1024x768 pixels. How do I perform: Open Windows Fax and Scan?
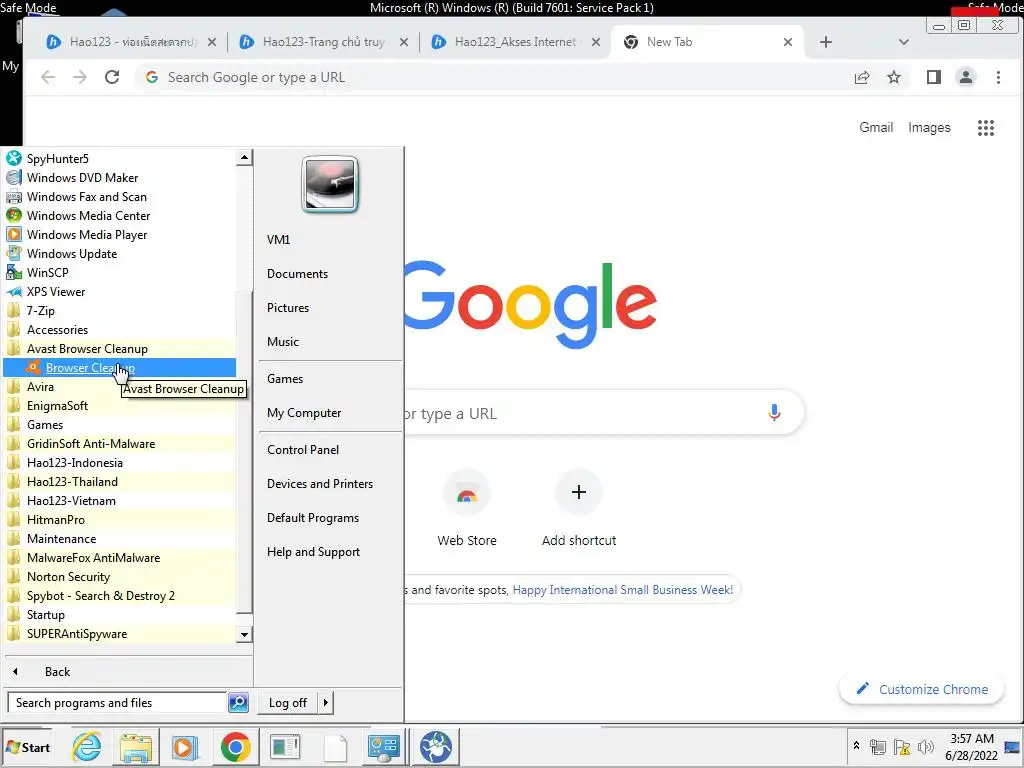[86, 197]
